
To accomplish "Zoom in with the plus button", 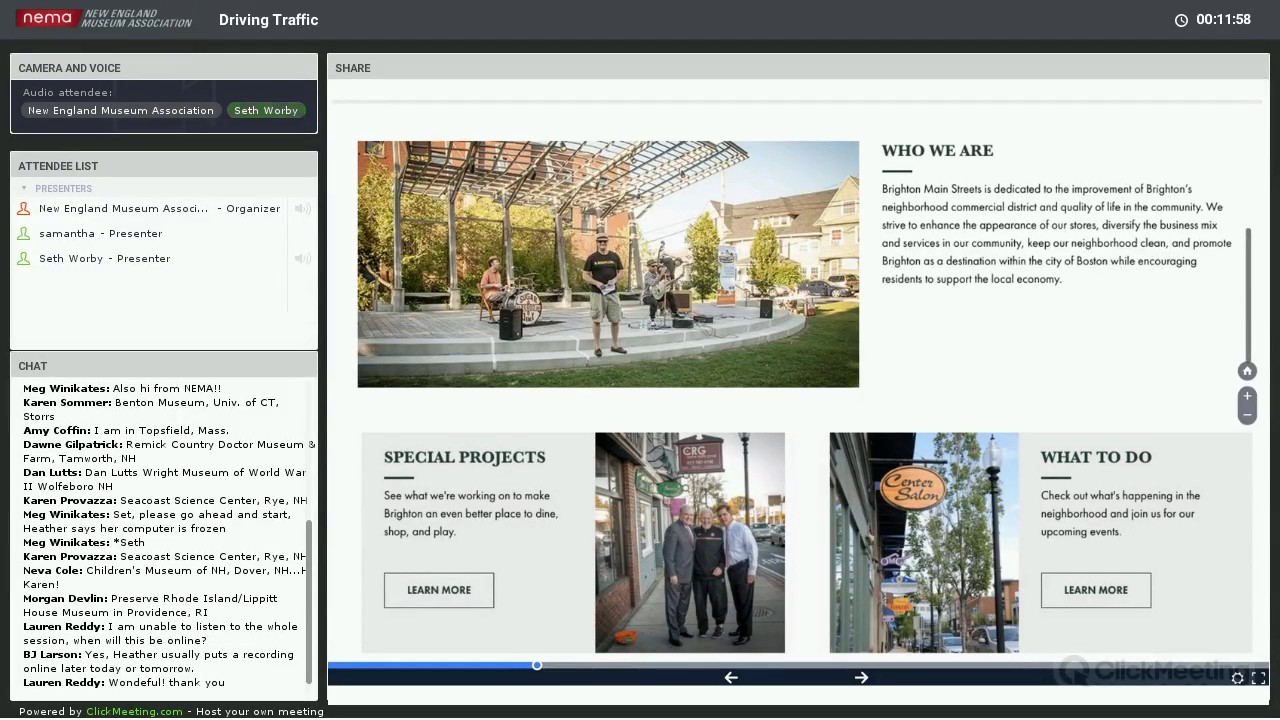I will pyautogui.click(x=1246, y=396).
